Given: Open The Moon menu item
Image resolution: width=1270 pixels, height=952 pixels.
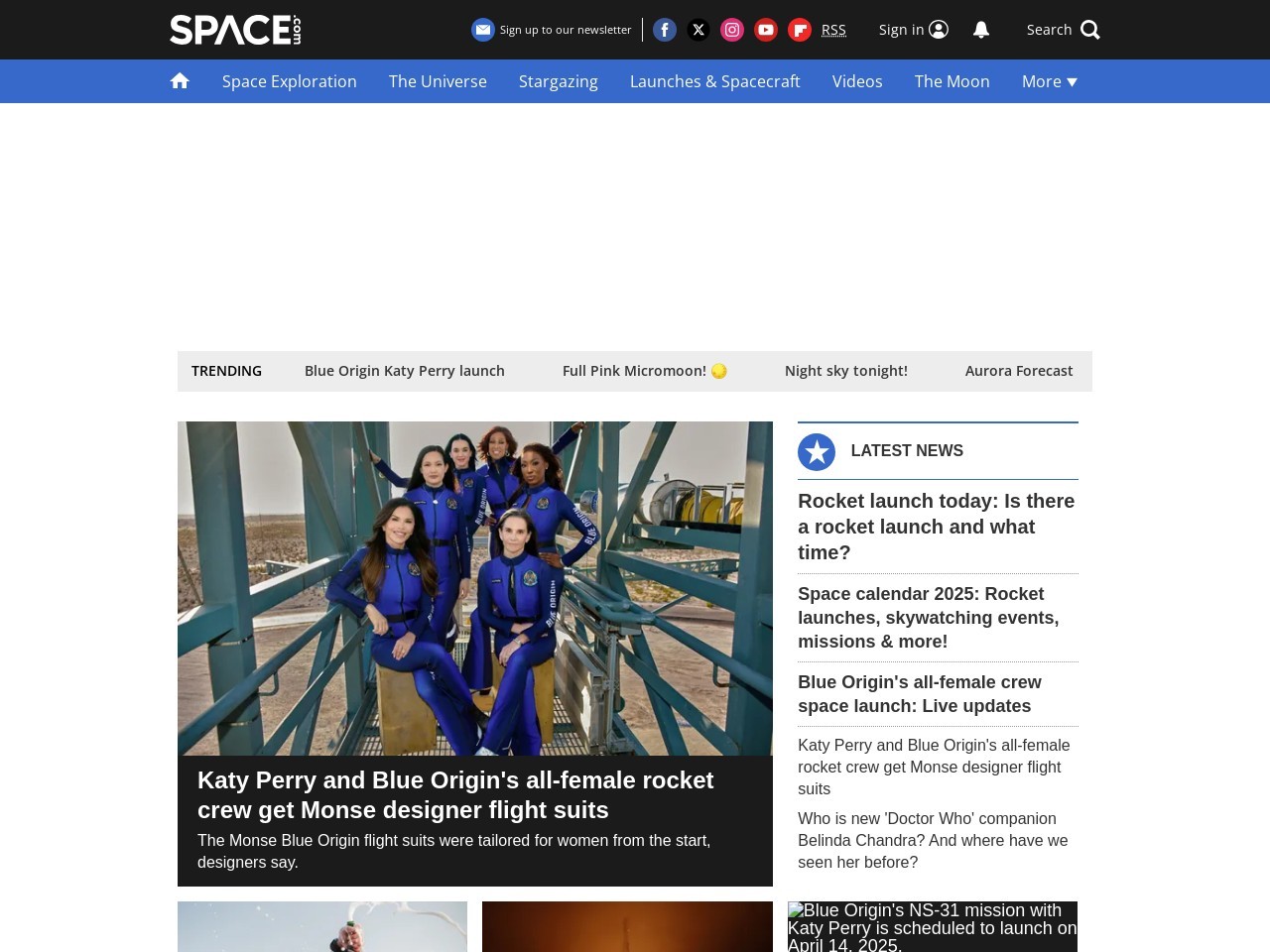Looking at the screenshot, I should 952,81.
